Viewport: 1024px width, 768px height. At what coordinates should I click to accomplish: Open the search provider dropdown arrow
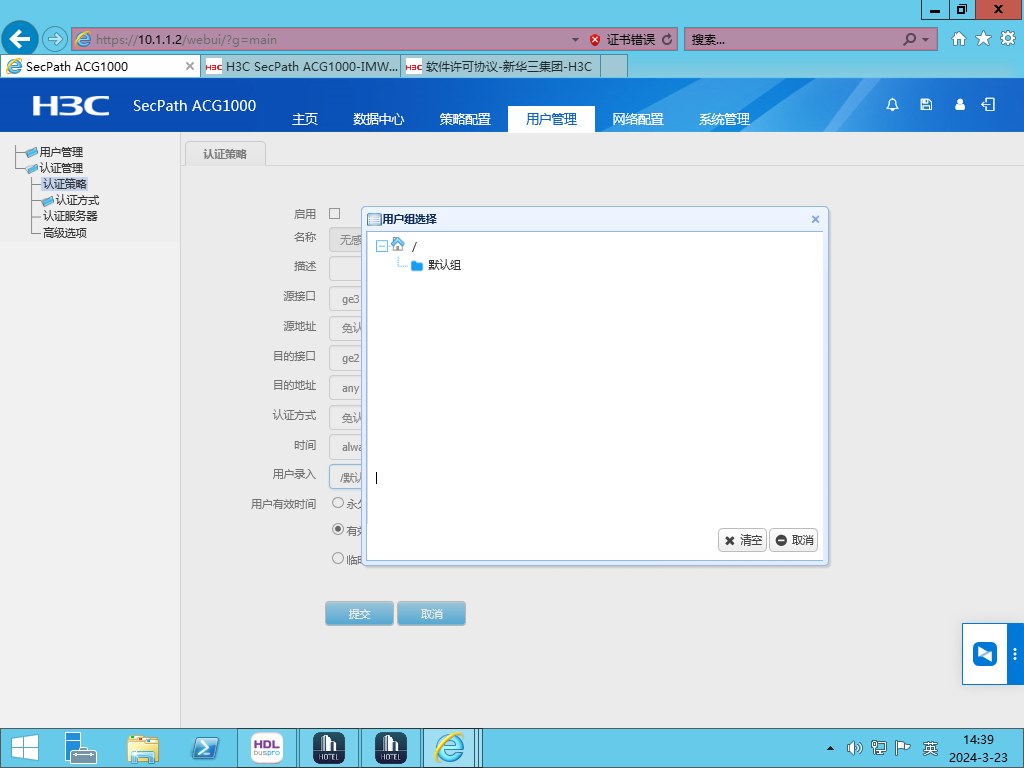pos(925,40)
